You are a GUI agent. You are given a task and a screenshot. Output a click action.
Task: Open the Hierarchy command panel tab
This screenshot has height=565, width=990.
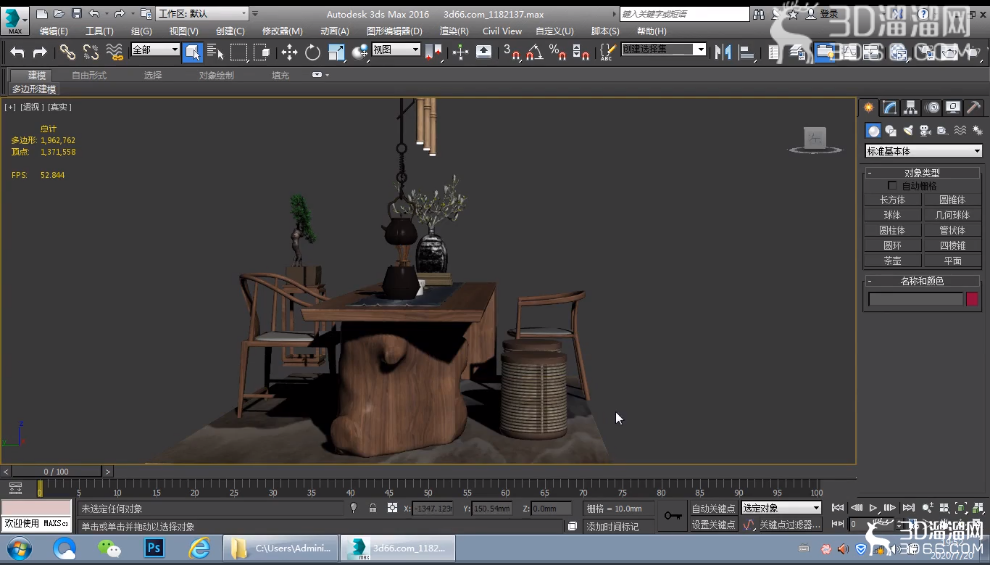point(910,107)
